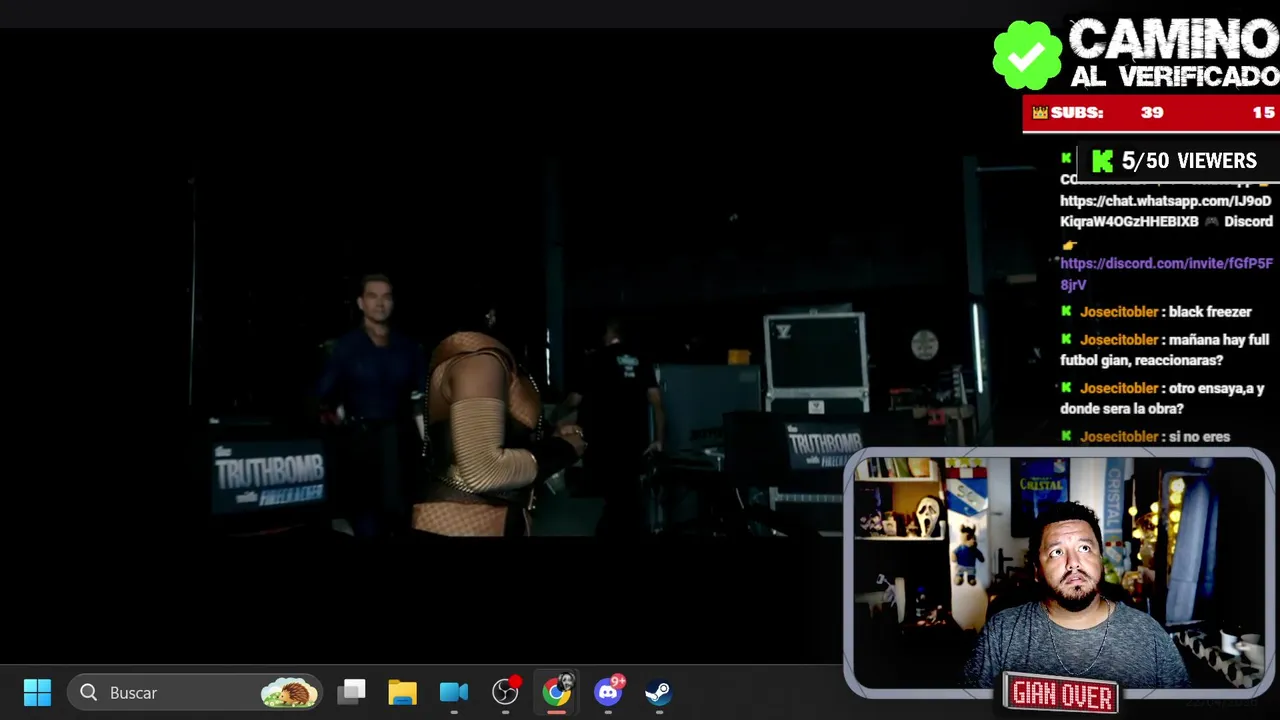1280x720 pixels.
Task: Open Discord from the taskbar
Action: click(608, 692)
